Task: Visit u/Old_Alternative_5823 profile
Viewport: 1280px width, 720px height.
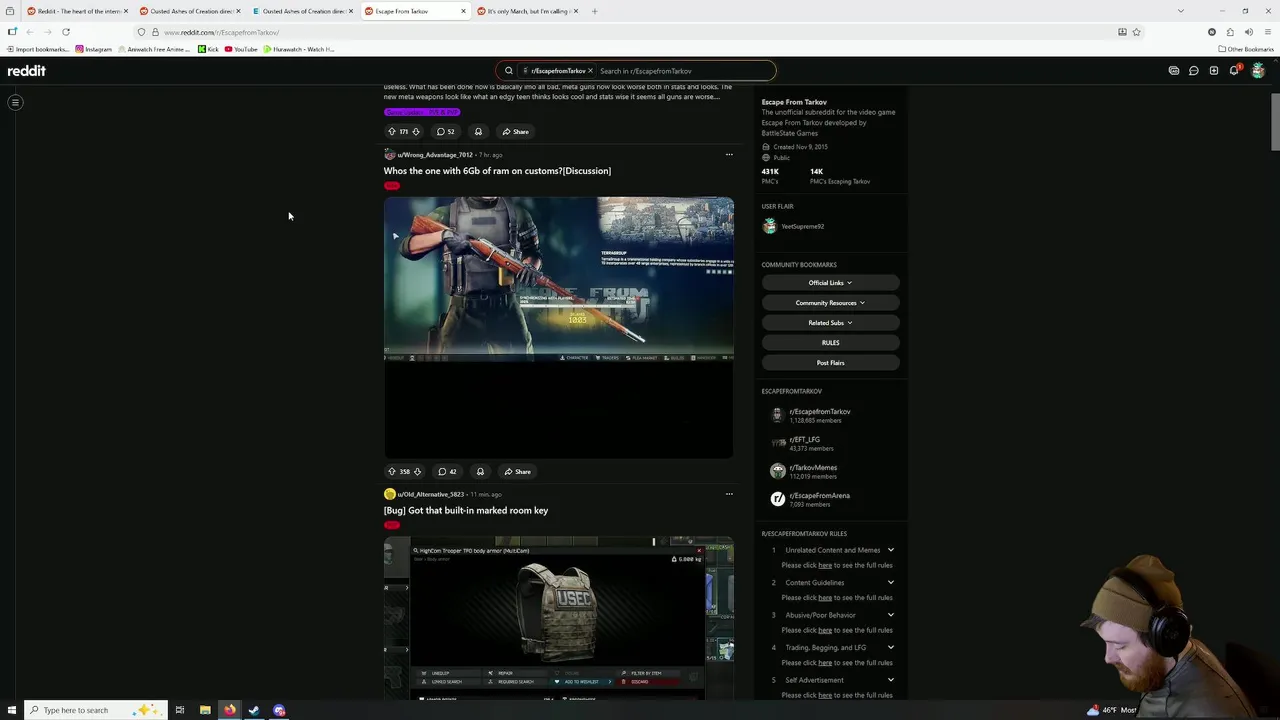Action: pyautogui.click(x=430, y=494)
